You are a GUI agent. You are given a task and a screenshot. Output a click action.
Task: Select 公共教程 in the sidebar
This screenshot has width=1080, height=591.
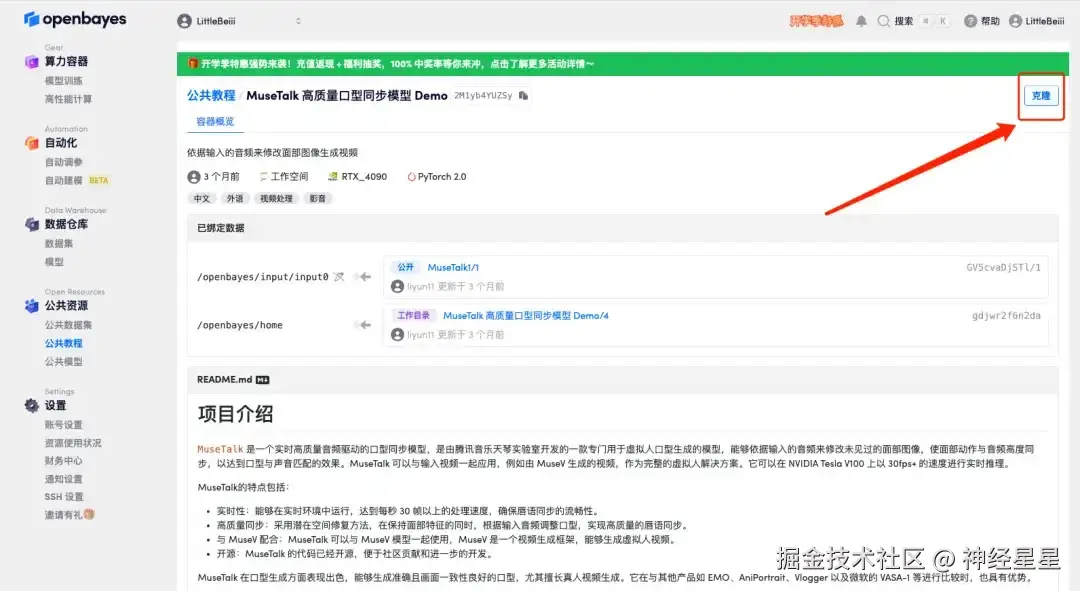[x=63, y=343]
